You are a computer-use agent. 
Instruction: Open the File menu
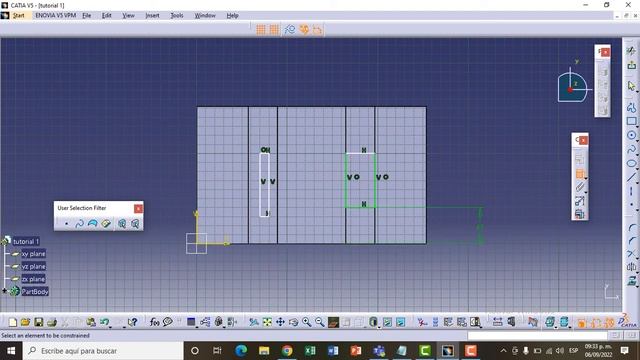[87, 16]
